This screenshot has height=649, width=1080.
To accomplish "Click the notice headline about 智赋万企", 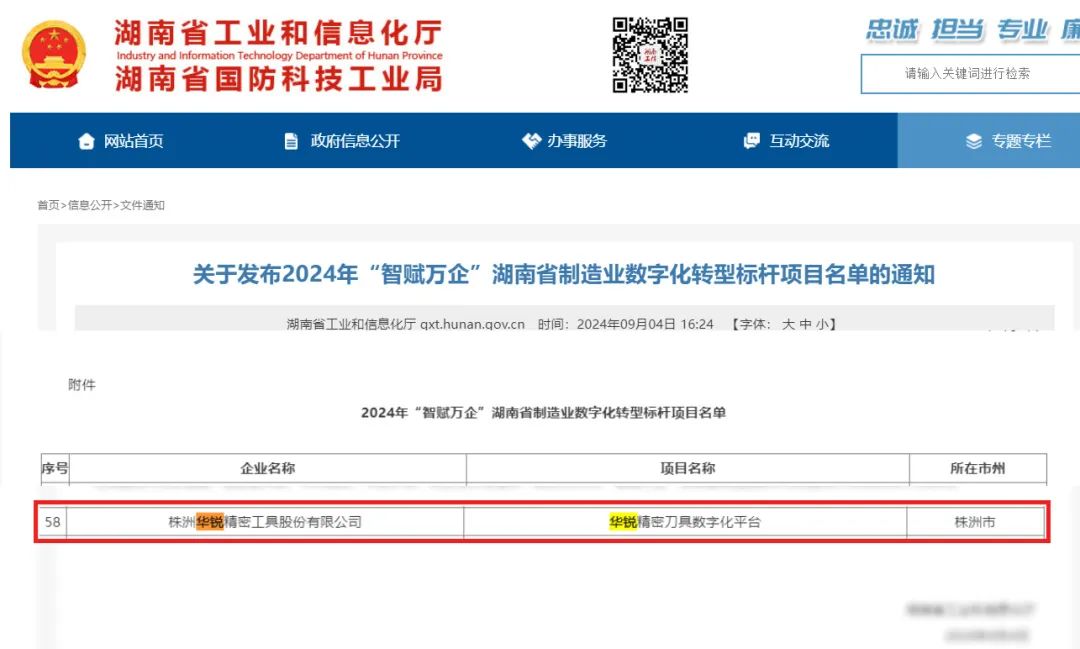I will (563, 274).
